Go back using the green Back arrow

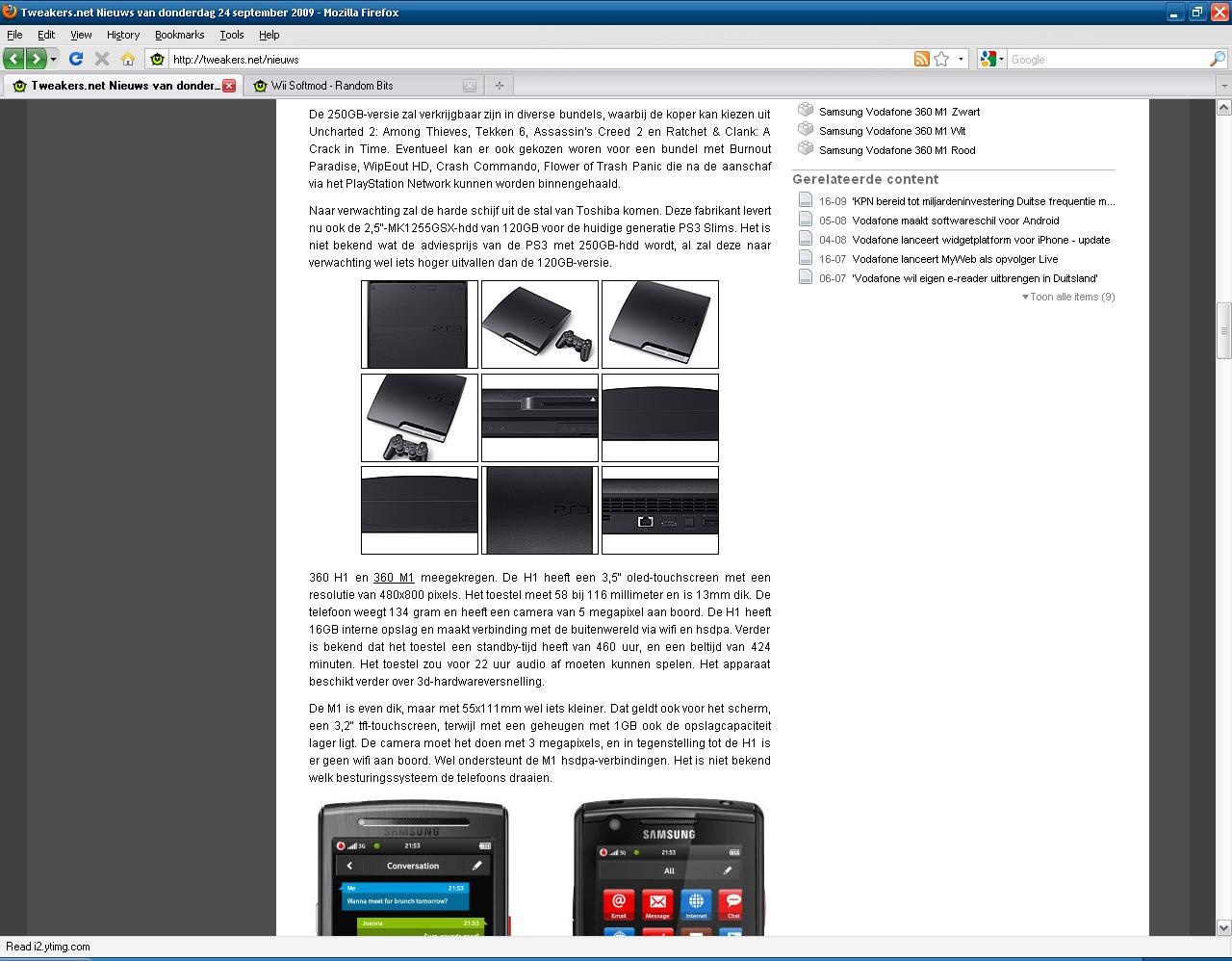point(13,59)
